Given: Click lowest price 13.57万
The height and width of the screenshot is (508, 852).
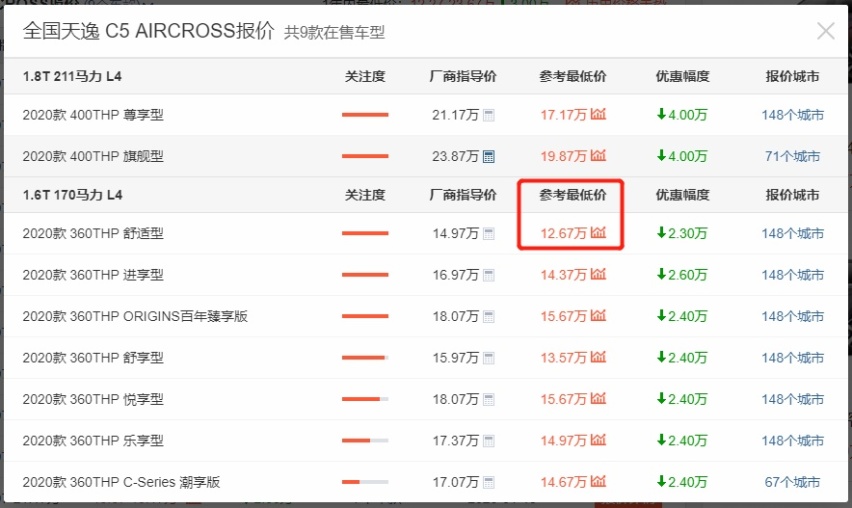Looking at the screenshot, I should tap(563, 358).
